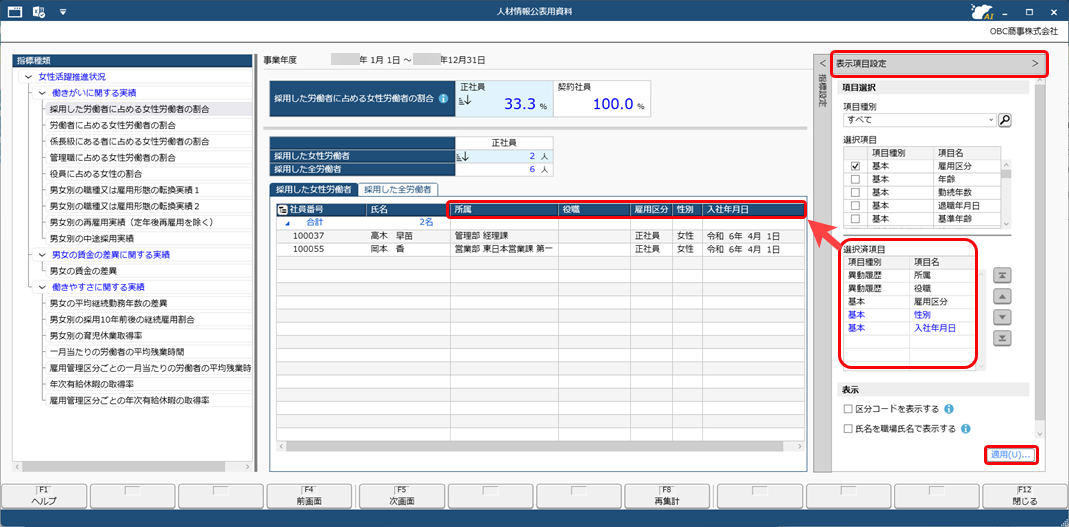Expand the 表示項目設定 panel right chevron
Screen dimensions: 1069x527
point(1035,63)
